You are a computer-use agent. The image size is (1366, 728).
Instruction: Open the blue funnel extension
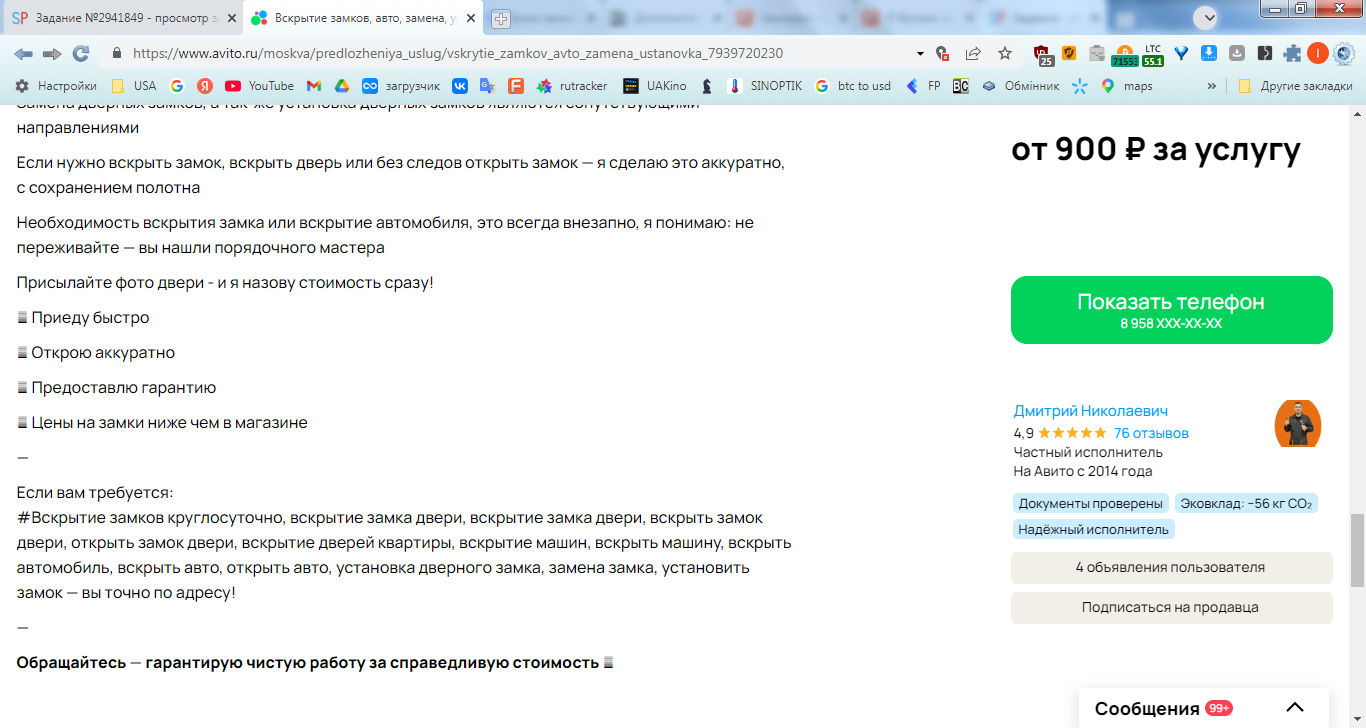click(x=1181, y=54)
